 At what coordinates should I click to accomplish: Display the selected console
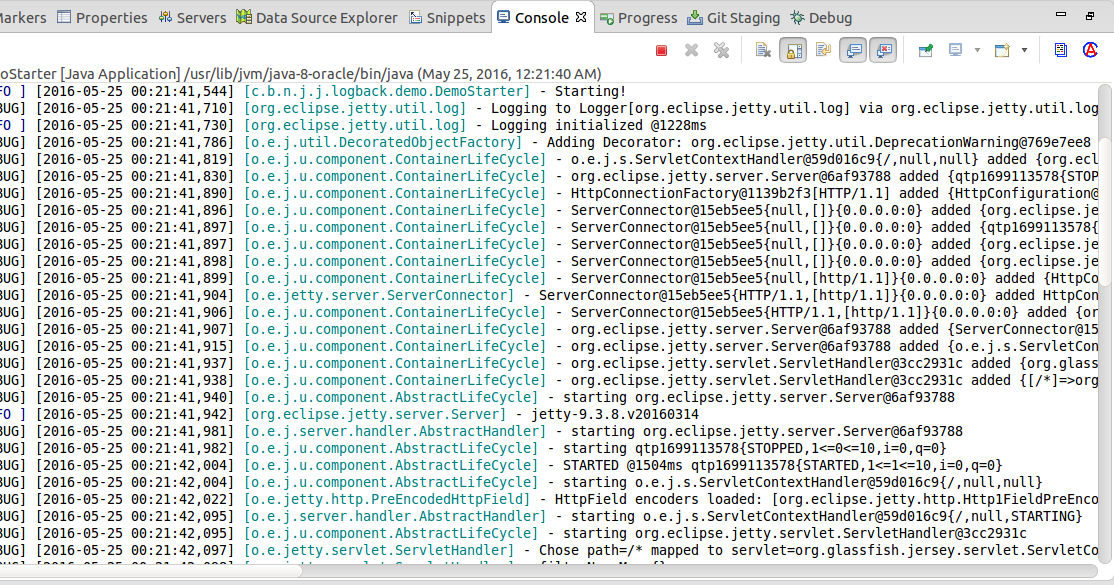tap(955, 50)
